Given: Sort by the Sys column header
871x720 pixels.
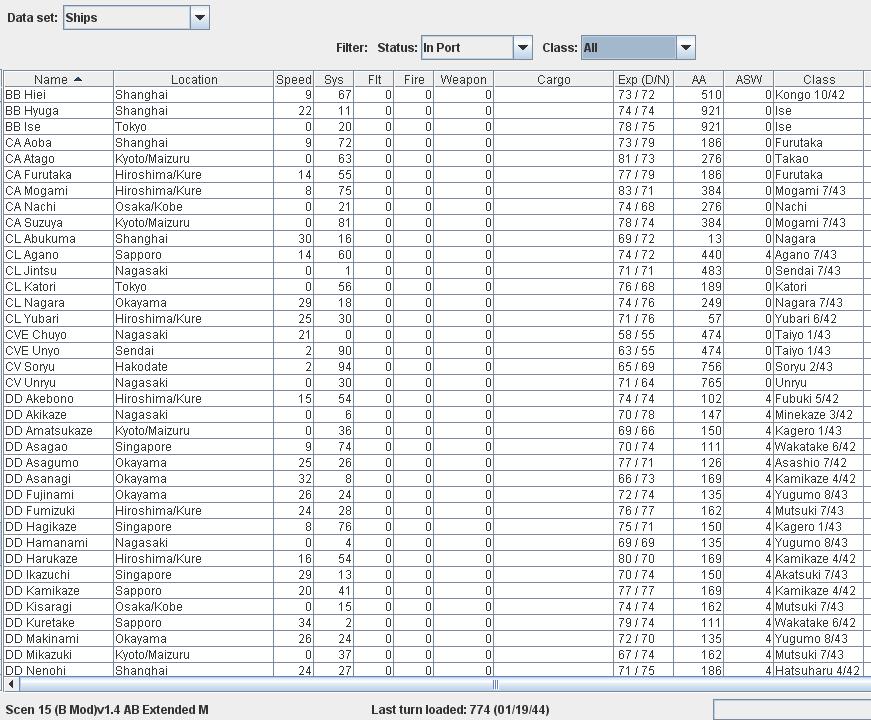Looking at the screenshot, I should [334, 79].
